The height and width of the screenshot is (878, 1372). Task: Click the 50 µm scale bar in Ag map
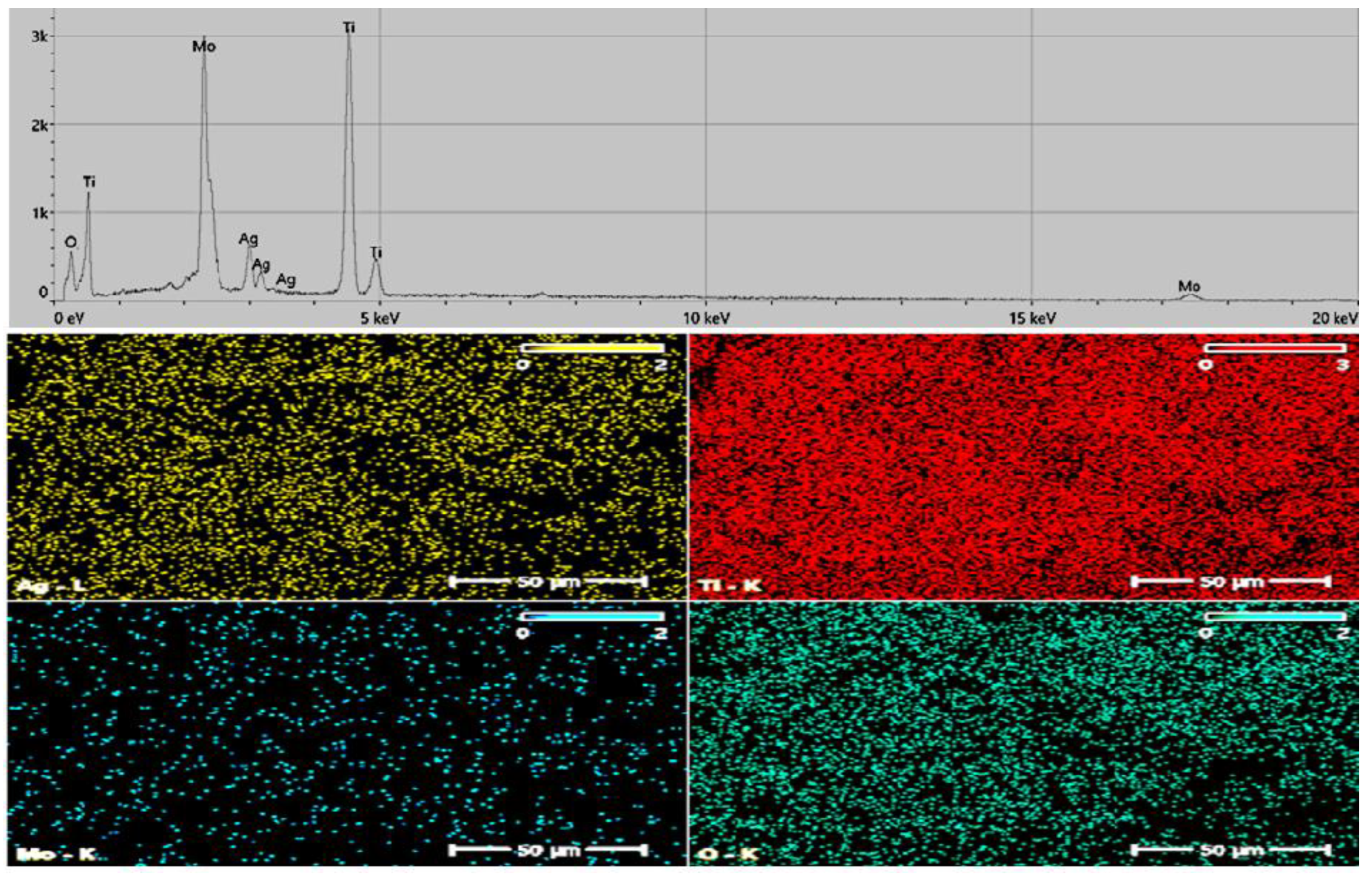[x=548, y=581]
